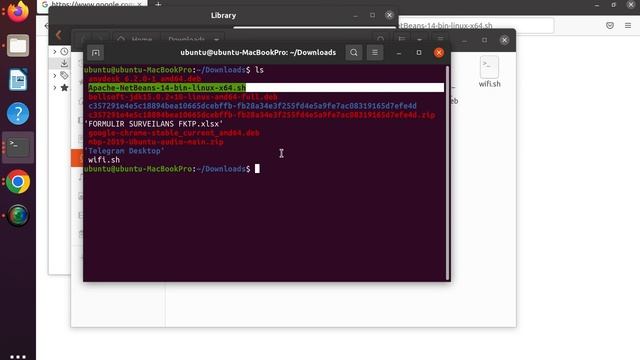Open view options dropdown in Files
The image size is (640, 360).
tap(420, 40)
